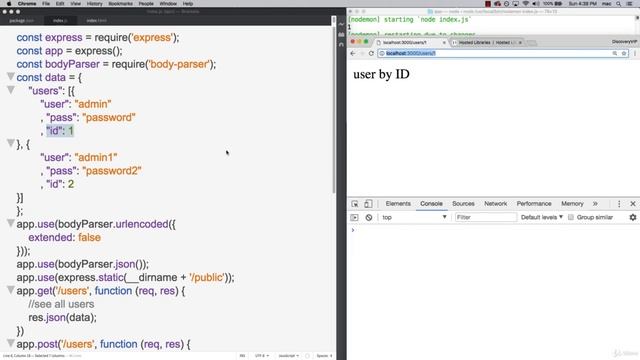Open the 'top' context dropdown
Image resolution: width=640 pixels, height=360 pixels.
click(x=414, y=218)
